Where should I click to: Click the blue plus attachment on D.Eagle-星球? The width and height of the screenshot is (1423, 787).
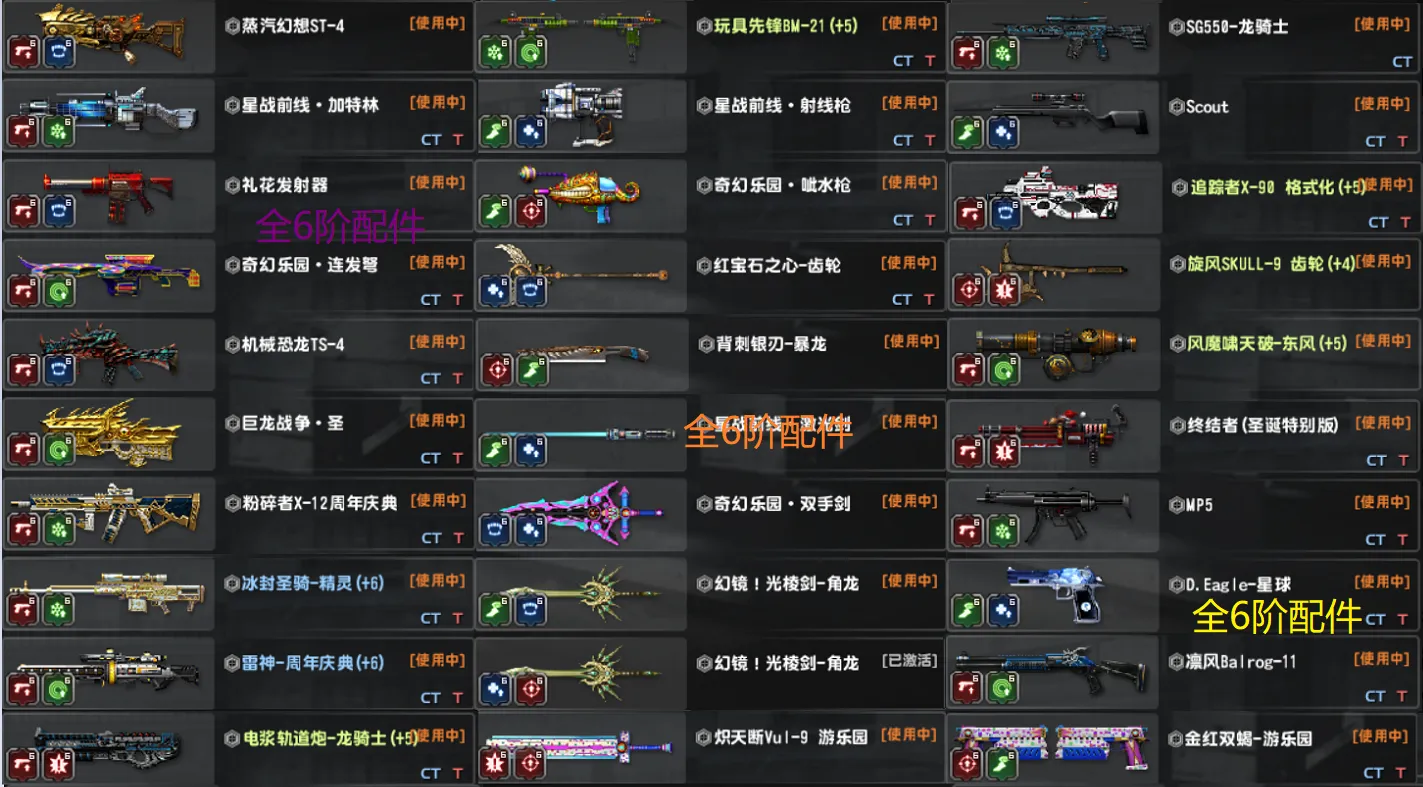point(1003,610)
